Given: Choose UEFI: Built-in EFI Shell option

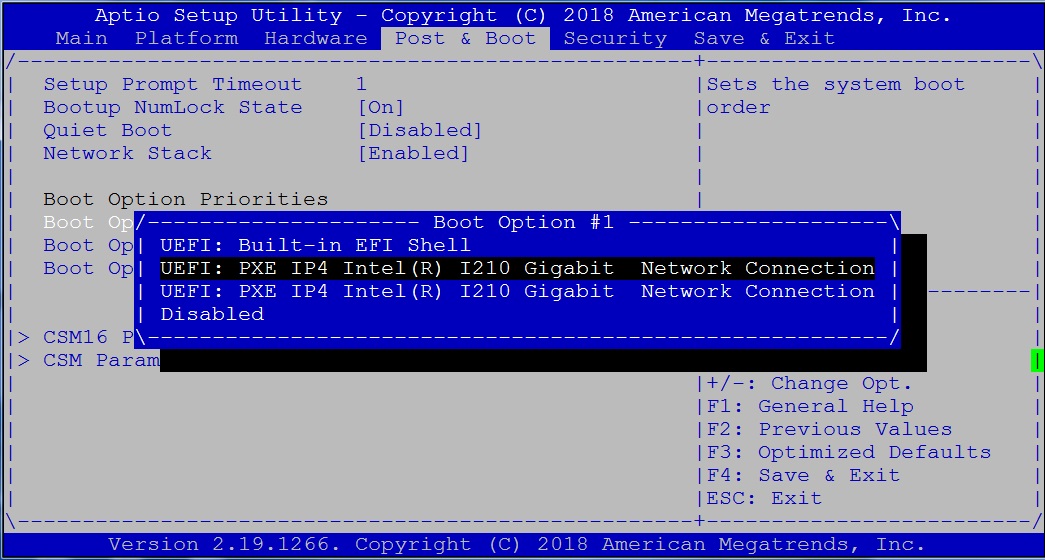Looking at the screenshot, I should click(x=315, y=245).
